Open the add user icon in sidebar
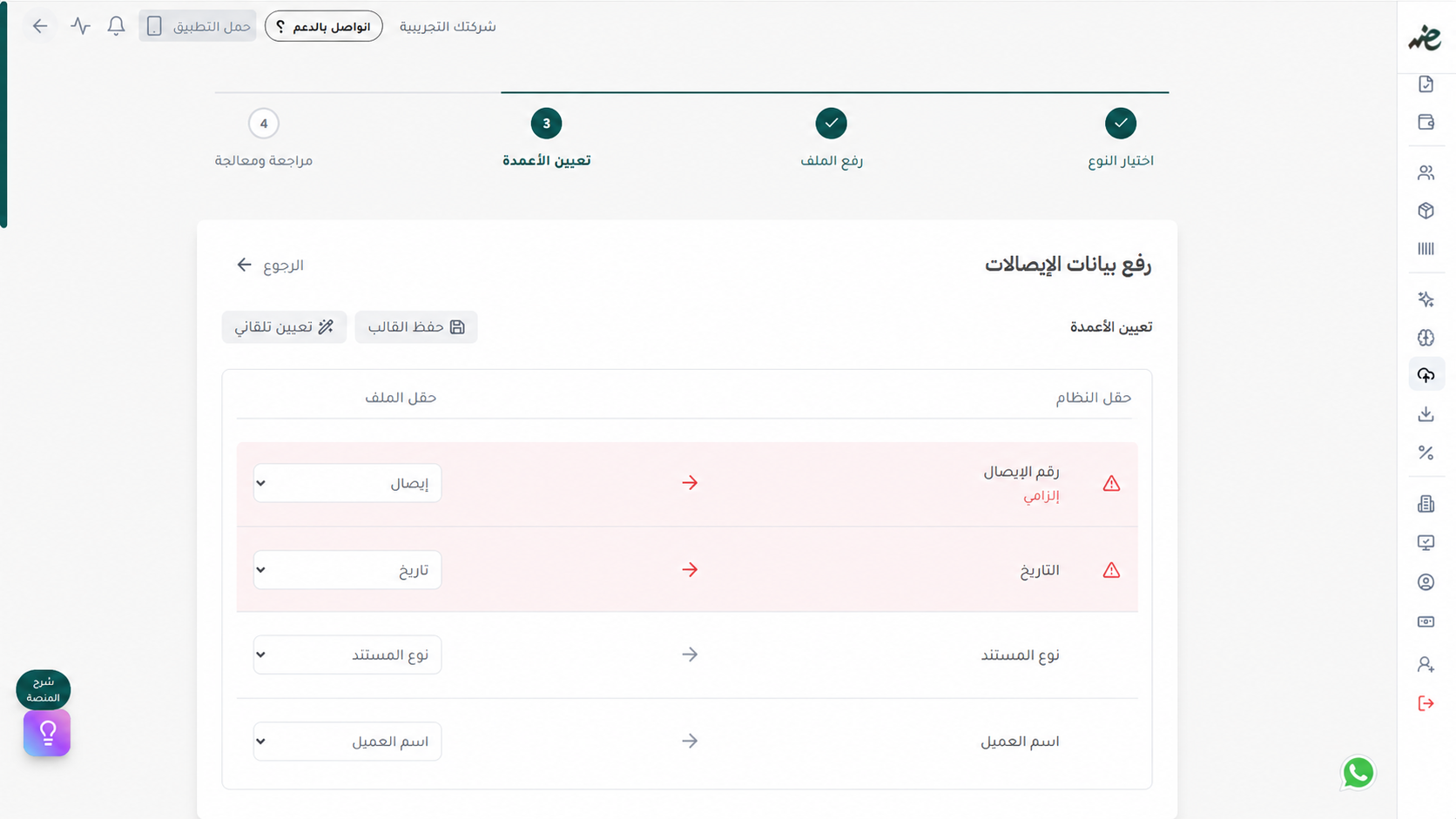This screenshot has height=819, width=1456. (x=1426, y=665)
